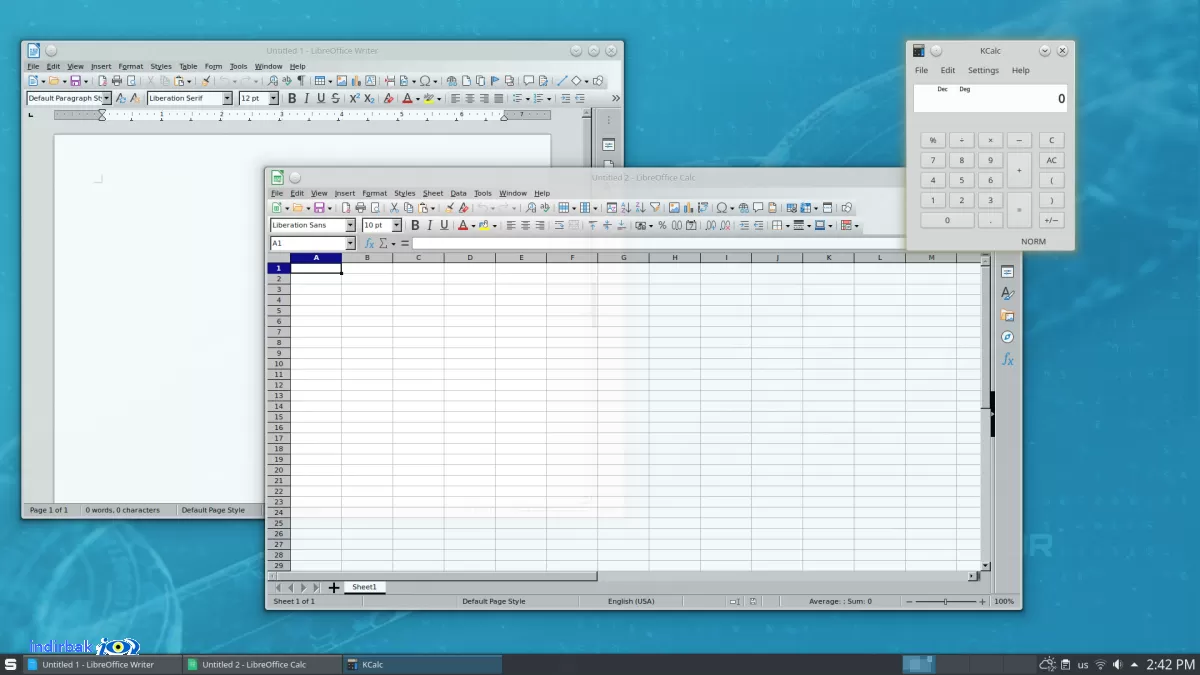The width and height of the screenshot is (1200, 675).
Task: Click the Save icon in Calc toolbar
Action: 319,208
